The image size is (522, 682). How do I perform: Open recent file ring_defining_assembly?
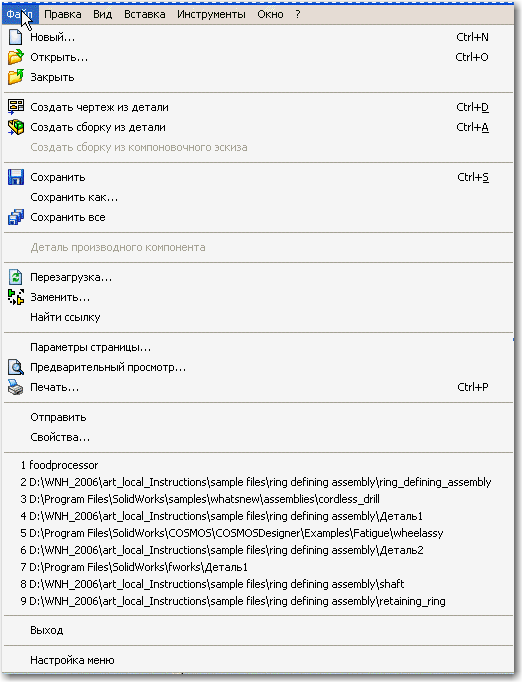click(x=258, y=482)
